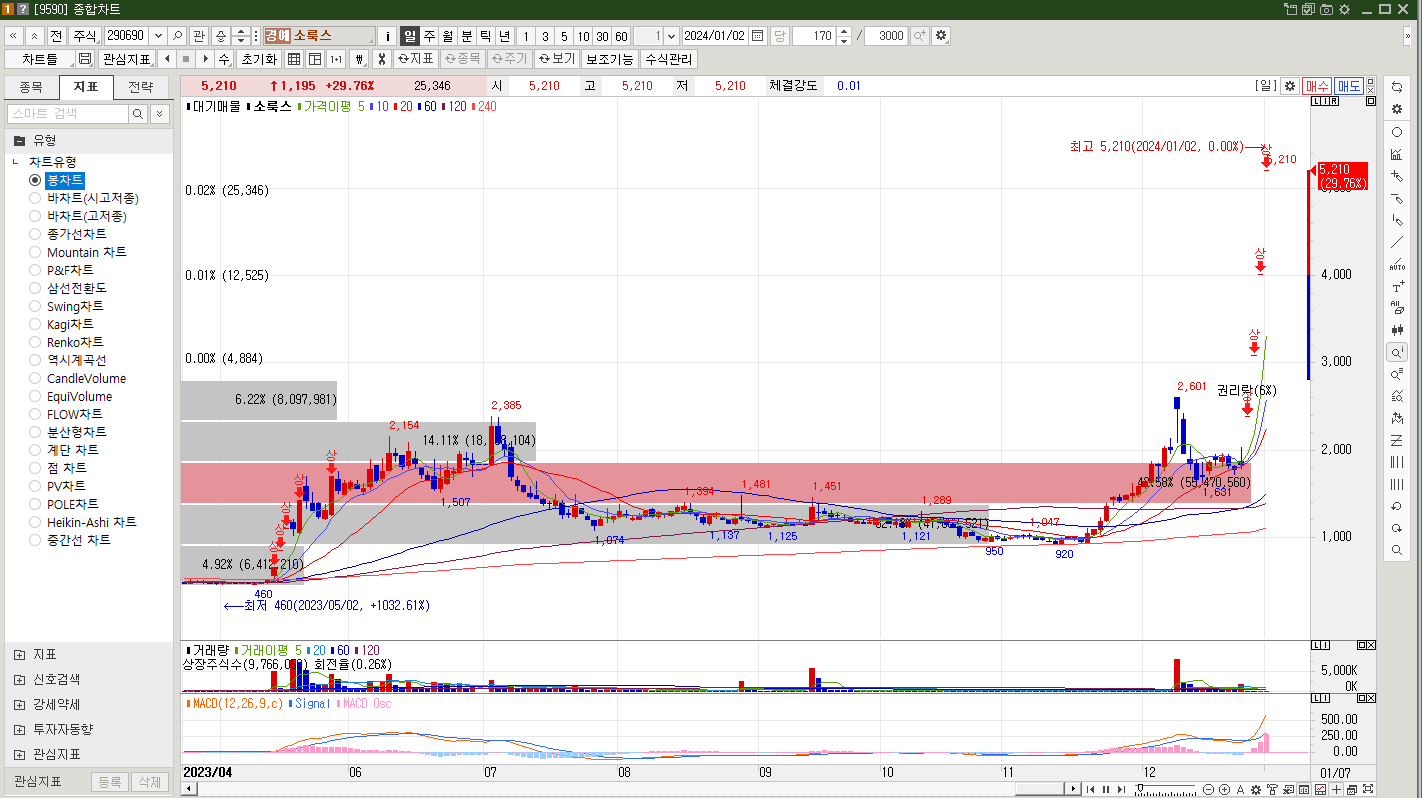
Task: Switch to the 종목 tab
Action: [x=32, y=87]
